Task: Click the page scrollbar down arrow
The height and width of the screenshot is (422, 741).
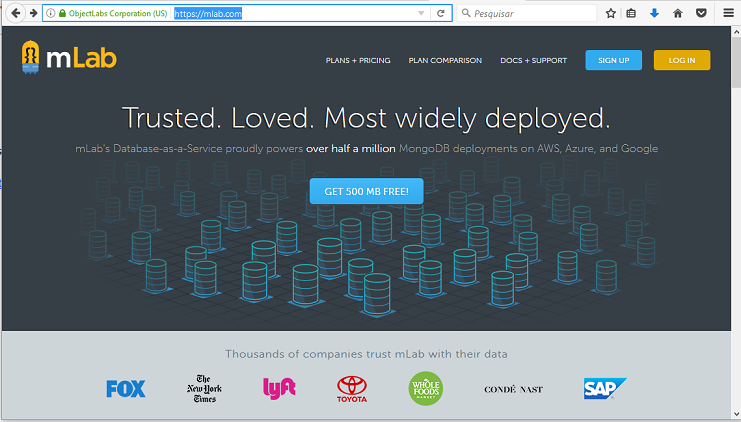Action: pyautogui.click(x=736, y=414)
